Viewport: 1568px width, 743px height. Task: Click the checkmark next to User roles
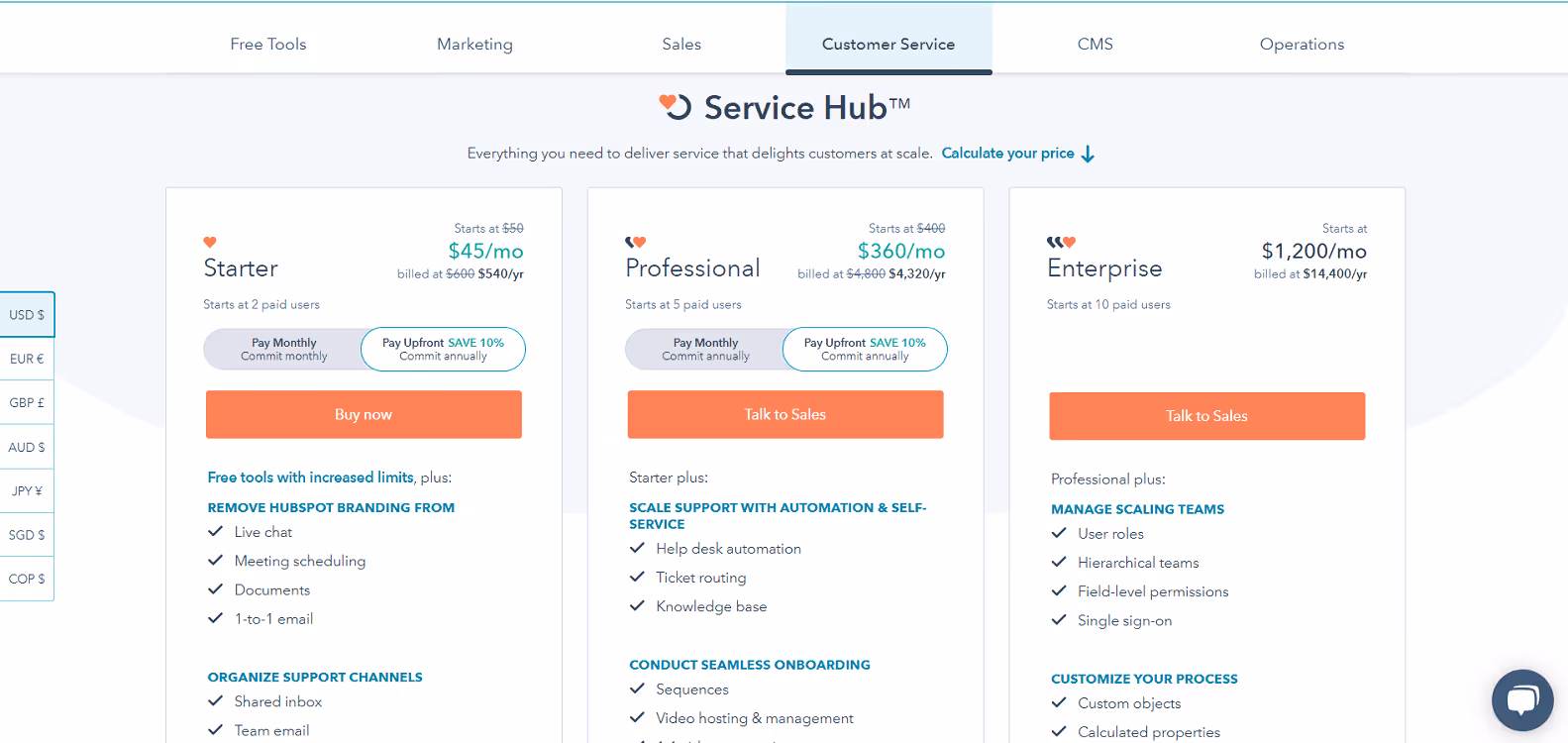(x=1059, y=533)
